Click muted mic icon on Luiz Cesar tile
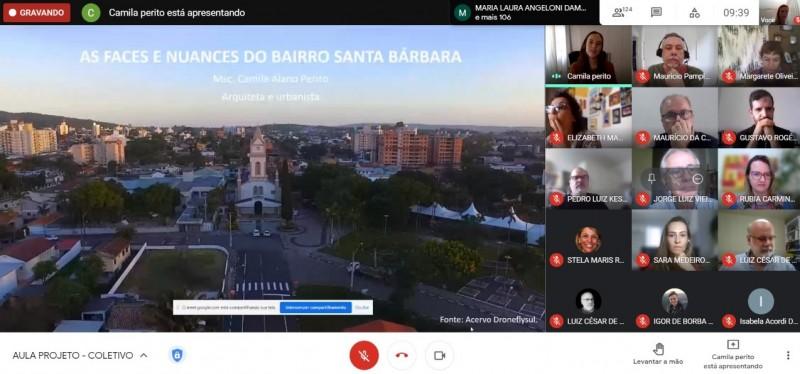This screenshot has width=800, height=374. (x=729, y=260)
